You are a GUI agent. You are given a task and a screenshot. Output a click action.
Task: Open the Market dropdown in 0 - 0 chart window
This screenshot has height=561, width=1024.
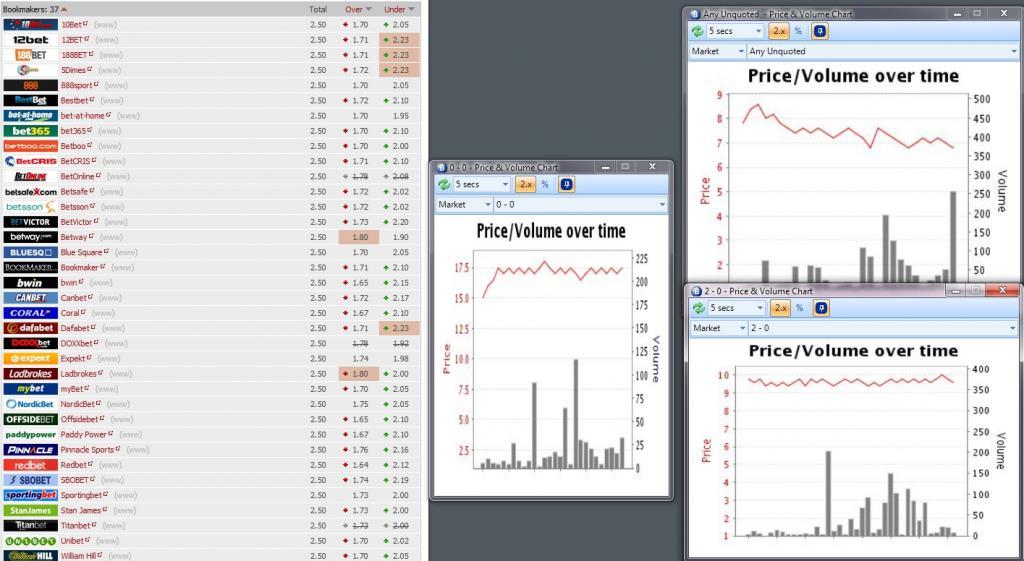pos(464,204)
